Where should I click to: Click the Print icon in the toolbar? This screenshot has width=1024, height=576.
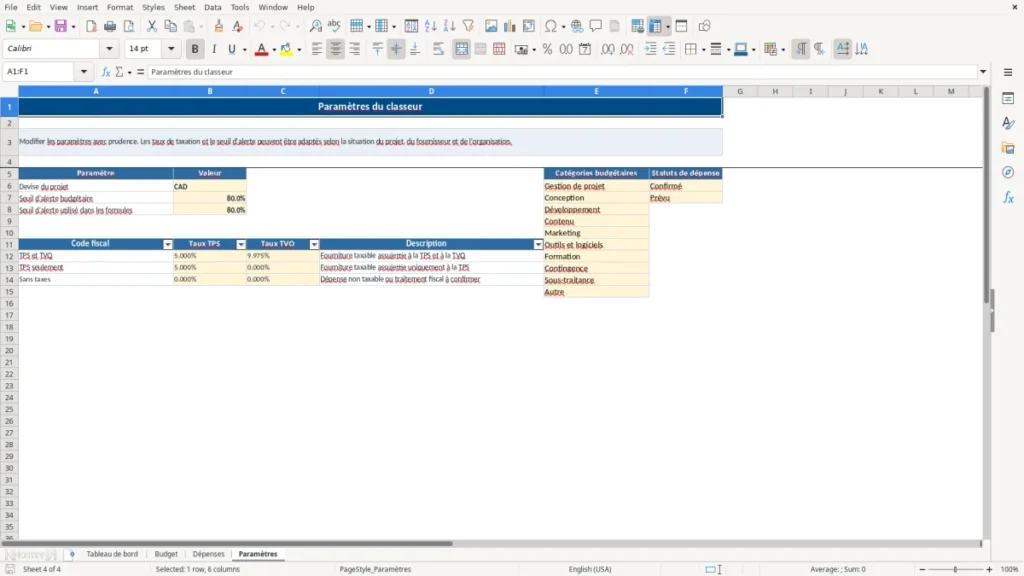tap(110, 26)
